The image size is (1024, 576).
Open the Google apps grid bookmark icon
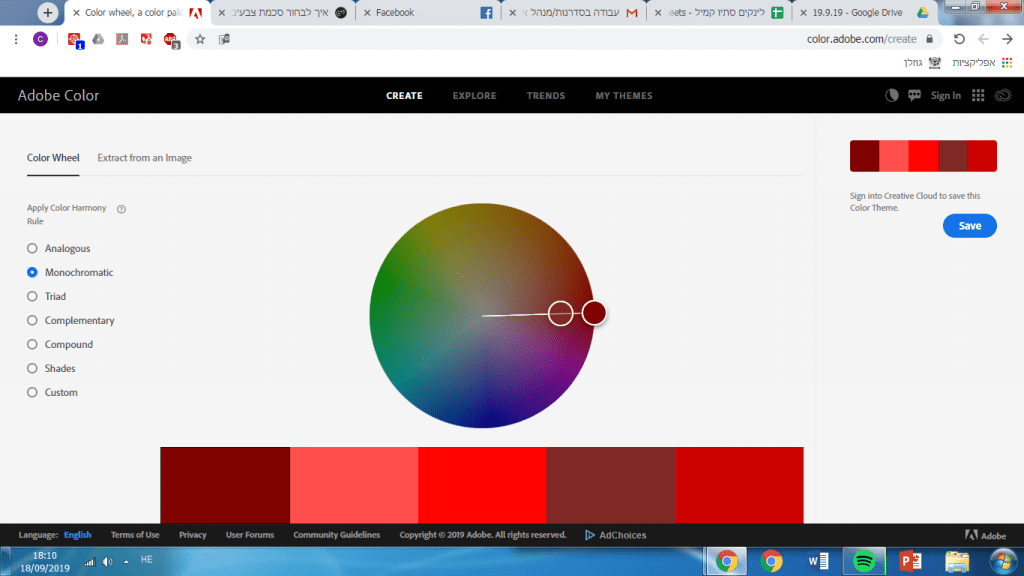[x=1007, y=63]
